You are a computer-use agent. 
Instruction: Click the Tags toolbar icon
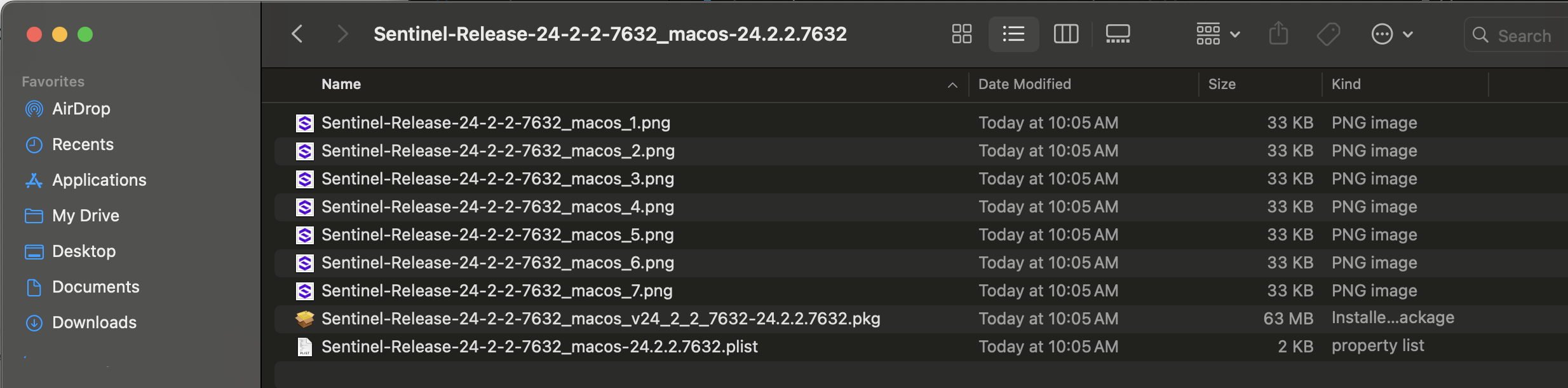tap(1328, 34)
